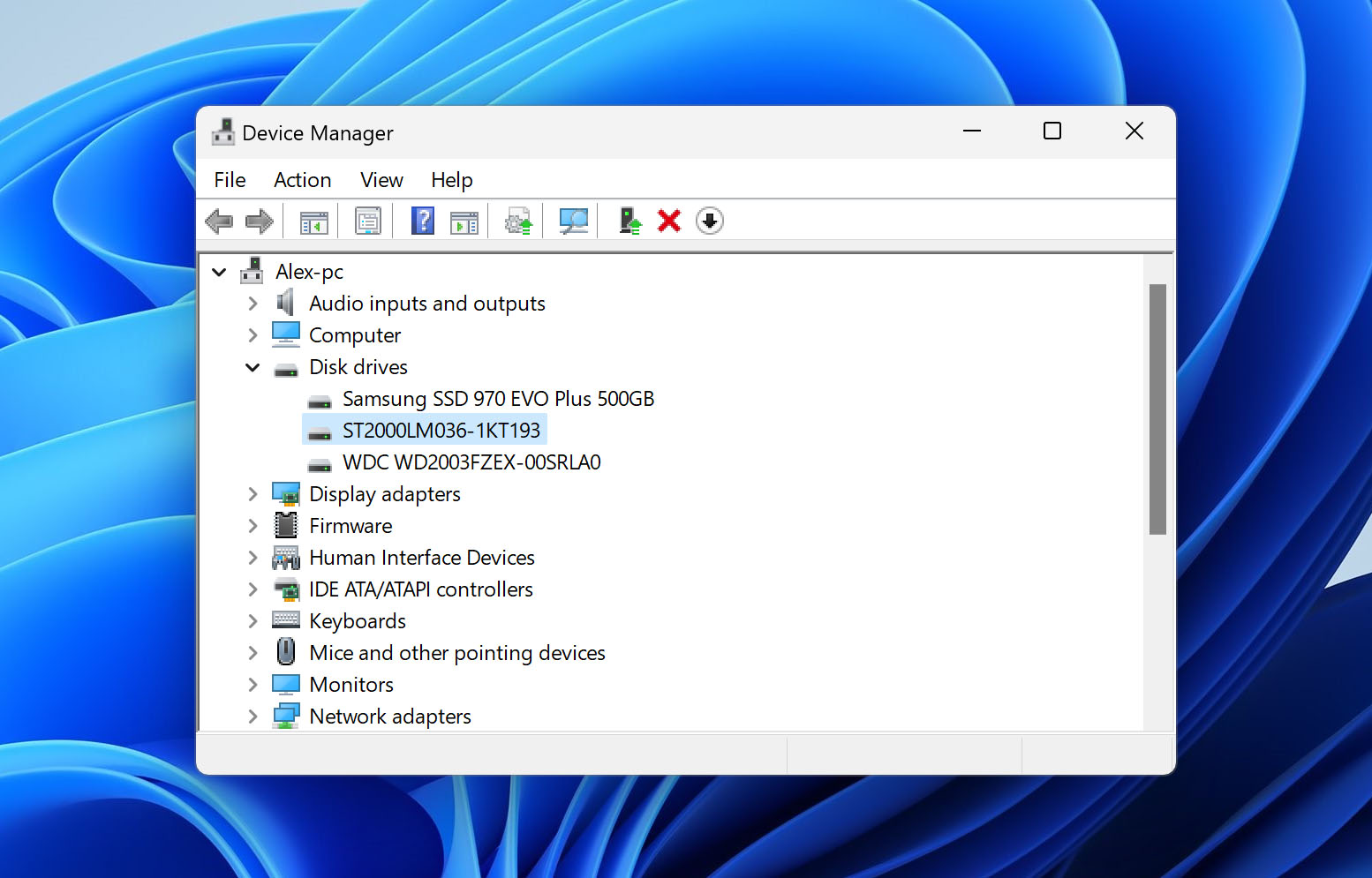Click the Human Interface Devices icon
Viewport: 1372px width, 878px height.
click(x=286, y=558)
